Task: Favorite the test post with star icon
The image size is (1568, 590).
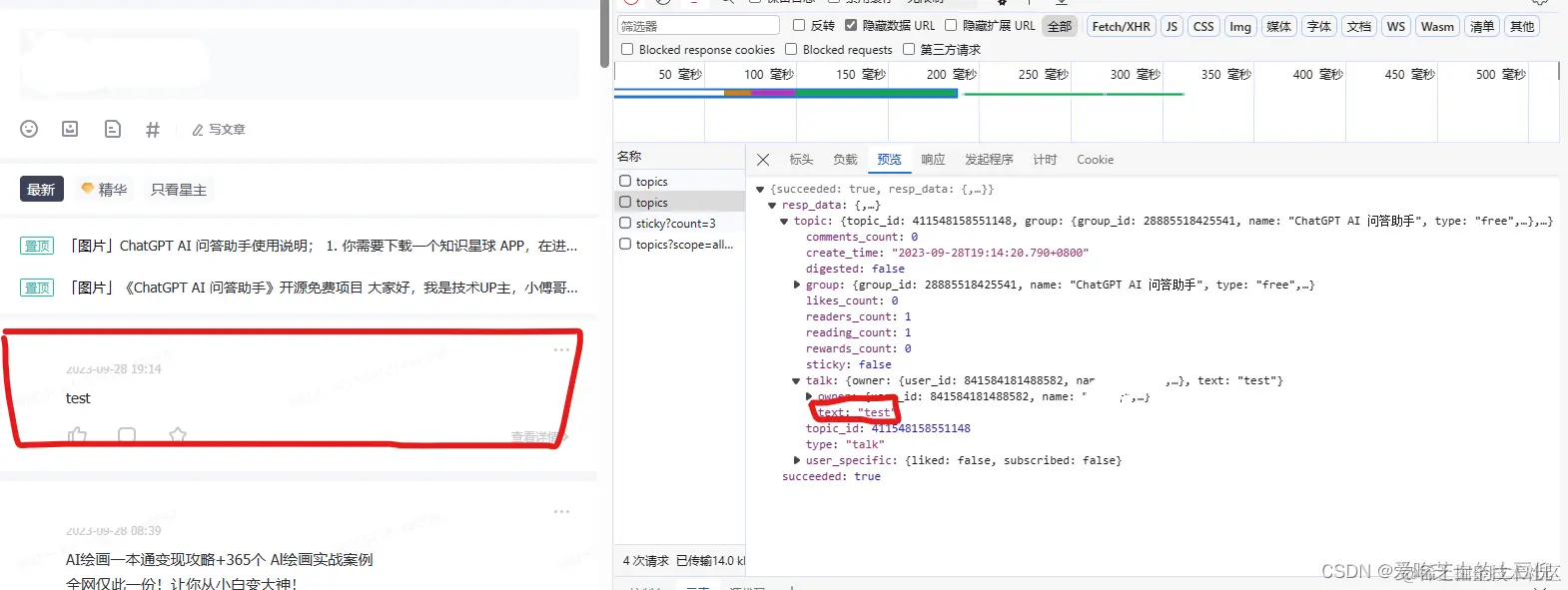Action: click(178, 435)
